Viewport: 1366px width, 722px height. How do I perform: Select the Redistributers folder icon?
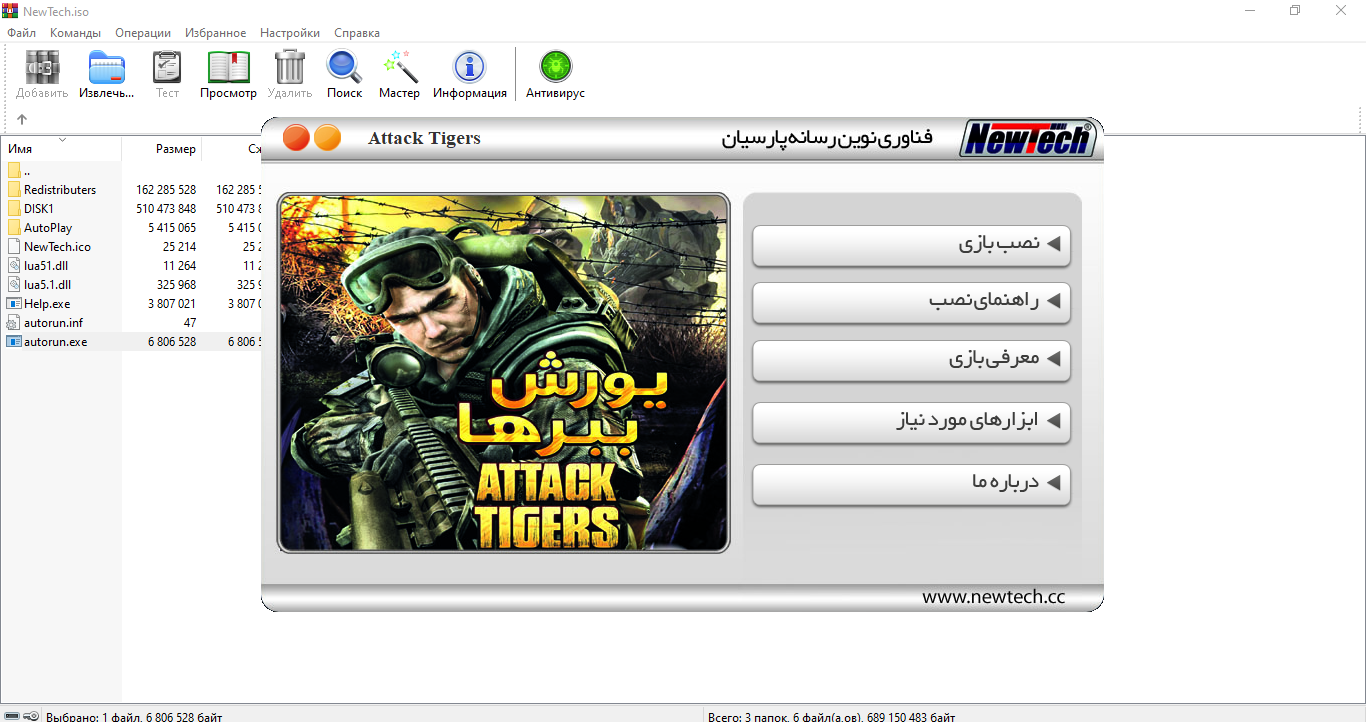tap(14, 190)
